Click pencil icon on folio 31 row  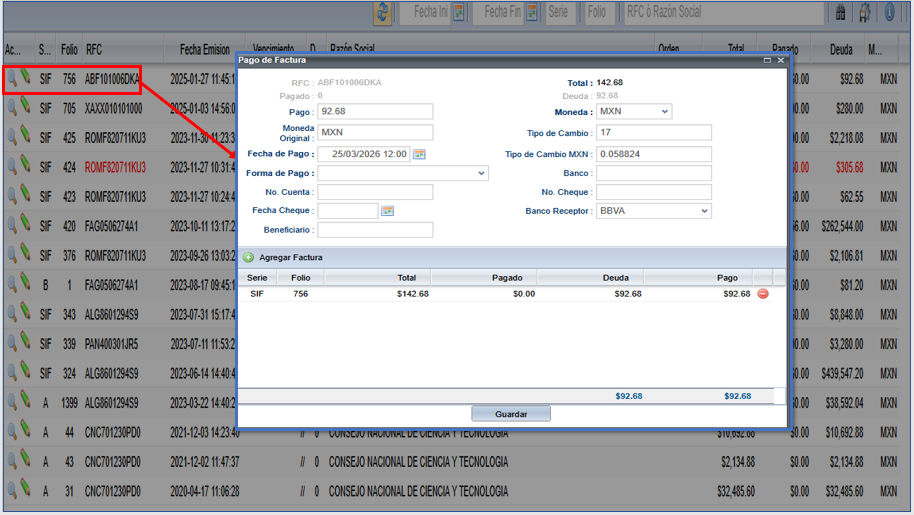click(x=26, y=488)
